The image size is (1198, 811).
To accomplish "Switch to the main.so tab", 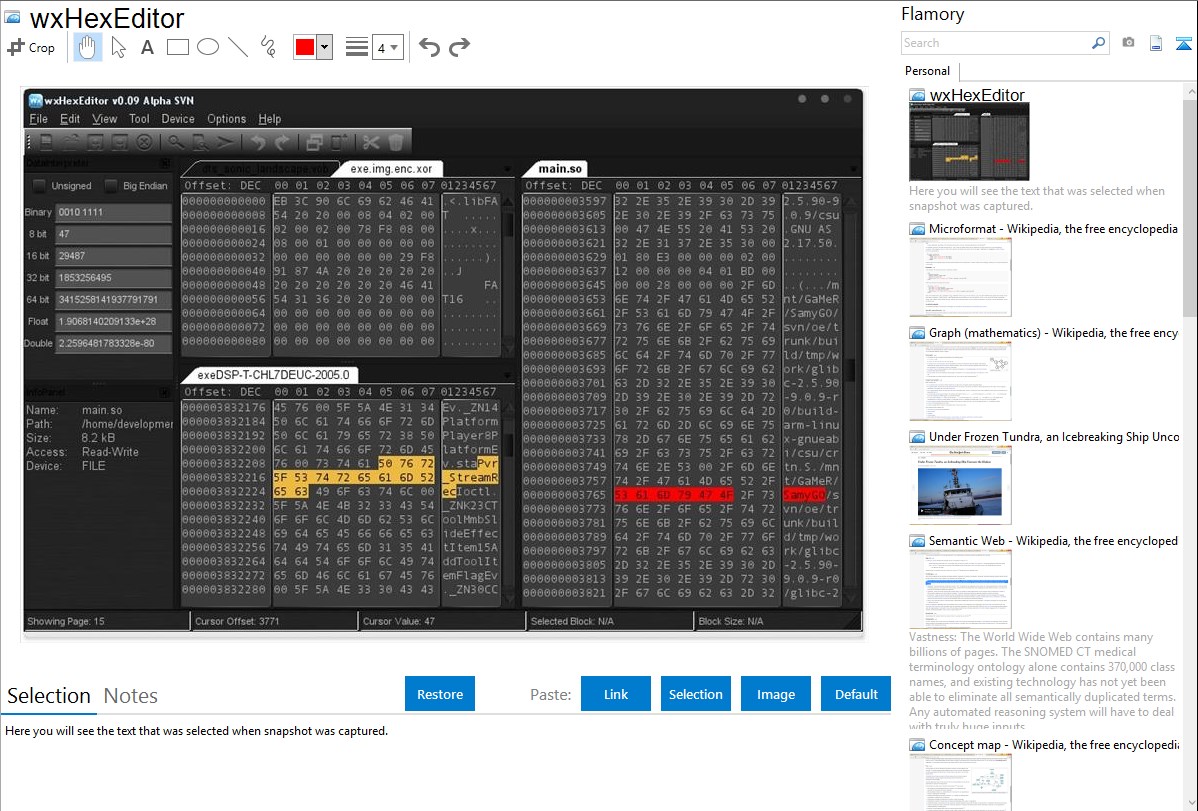I will (560, 169).
